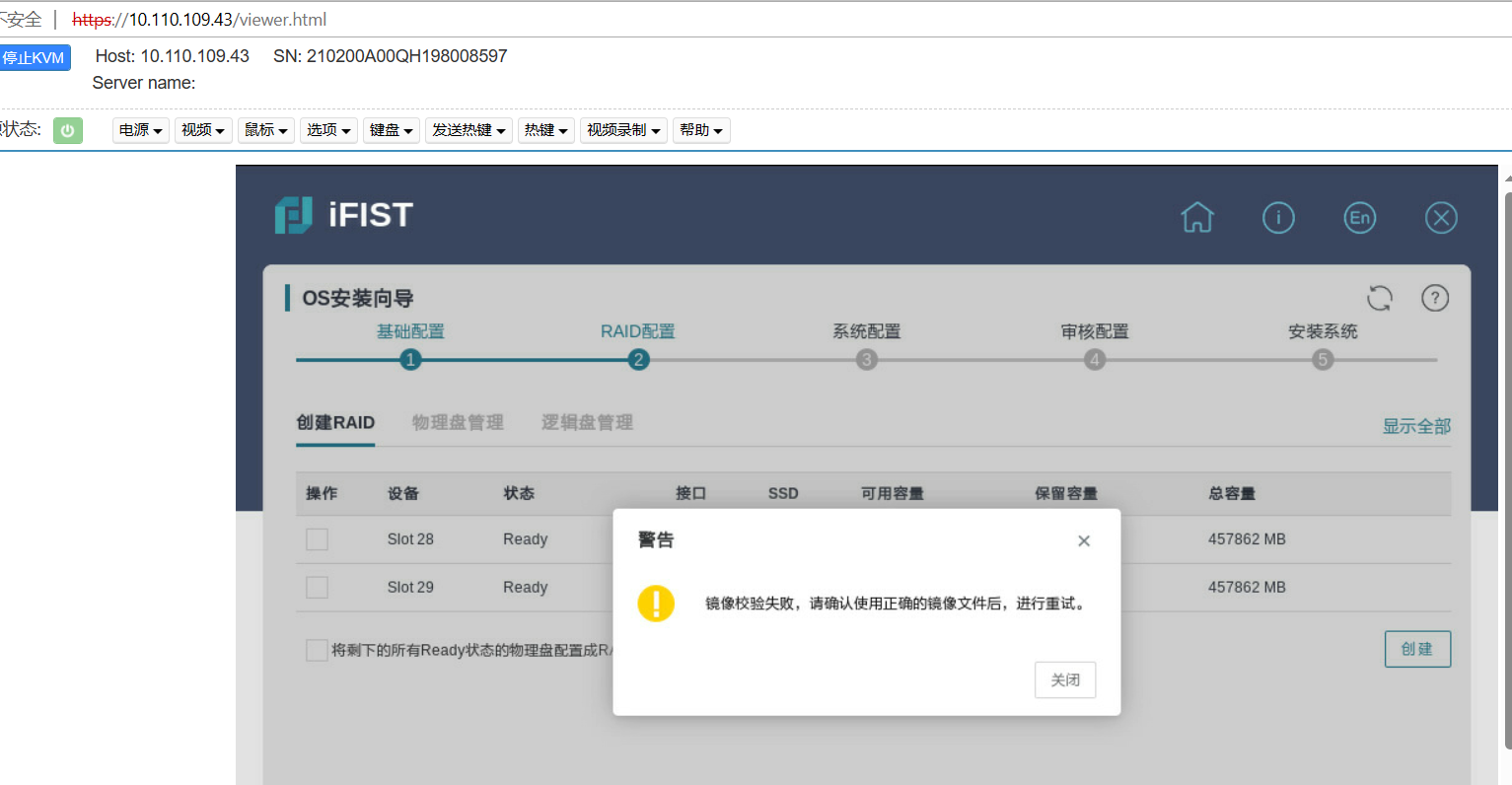
Task: Open the iFIST information icon
Action: (x=1278, y=217)
